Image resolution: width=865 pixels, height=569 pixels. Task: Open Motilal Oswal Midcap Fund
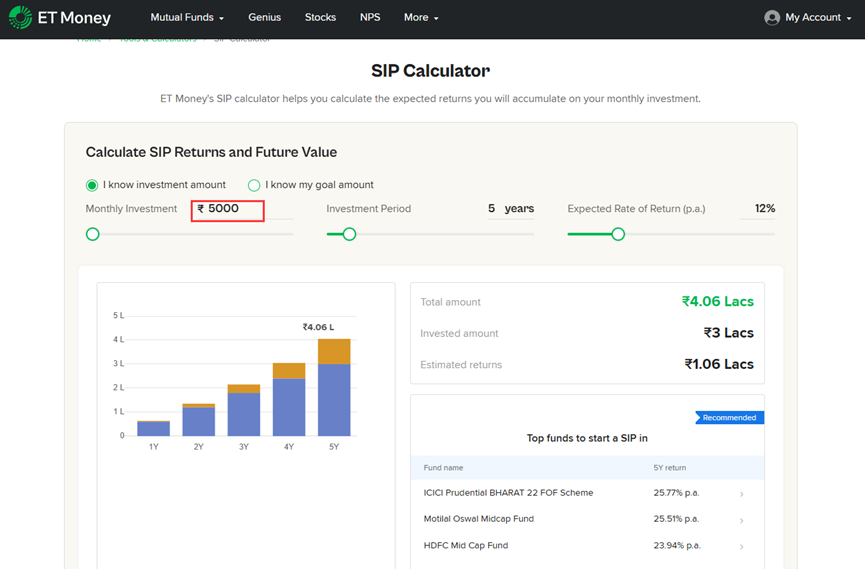point(478,519)
